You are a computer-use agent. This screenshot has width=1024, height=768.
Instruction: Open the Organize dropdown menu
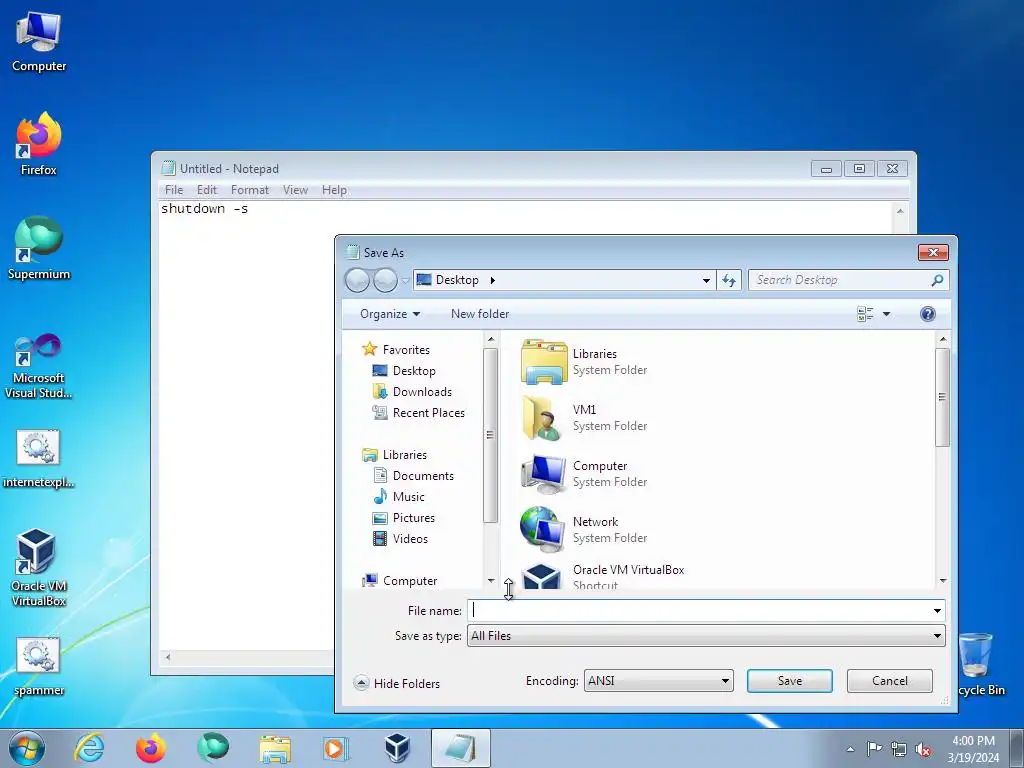pyautogui.click(x=390, y=314)
